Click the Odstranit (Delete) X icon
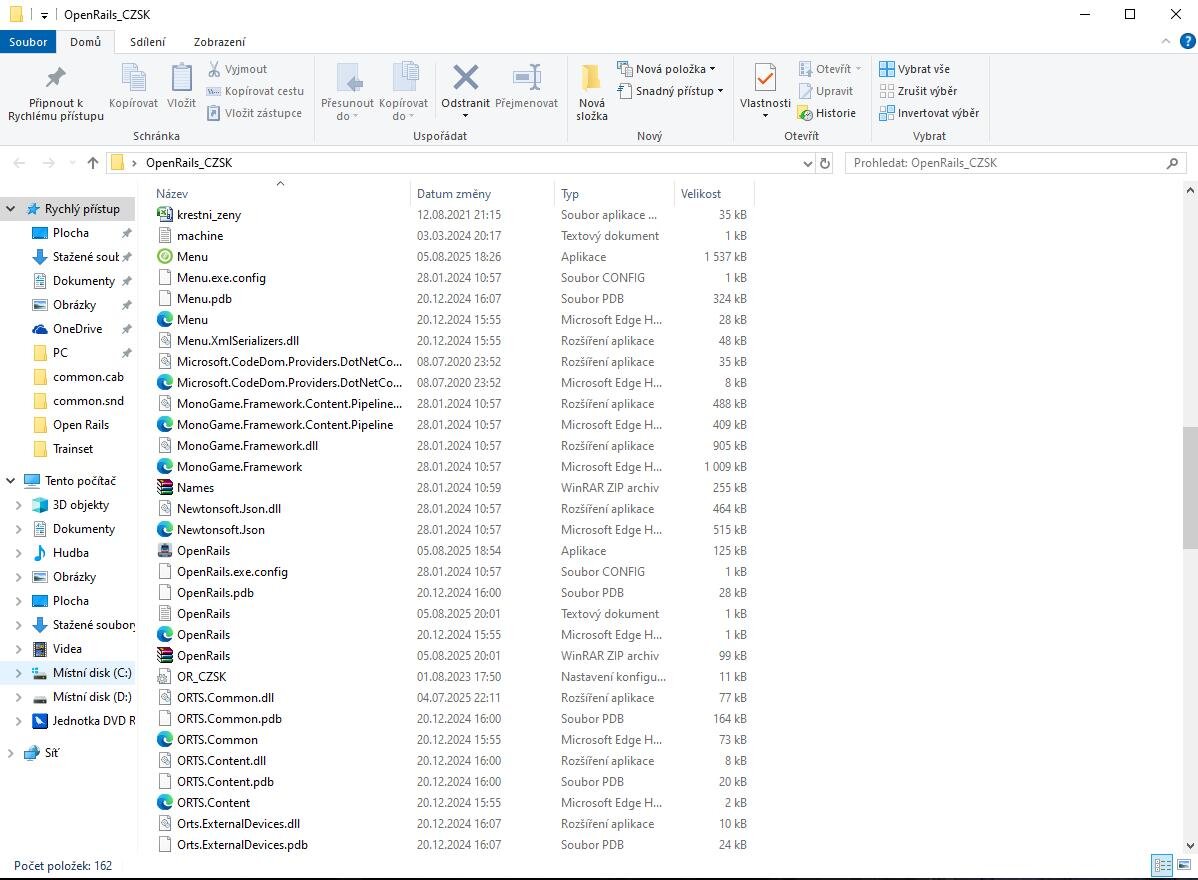The width and height of the screenshot is (1198, 880). click(x=465, y=78)
